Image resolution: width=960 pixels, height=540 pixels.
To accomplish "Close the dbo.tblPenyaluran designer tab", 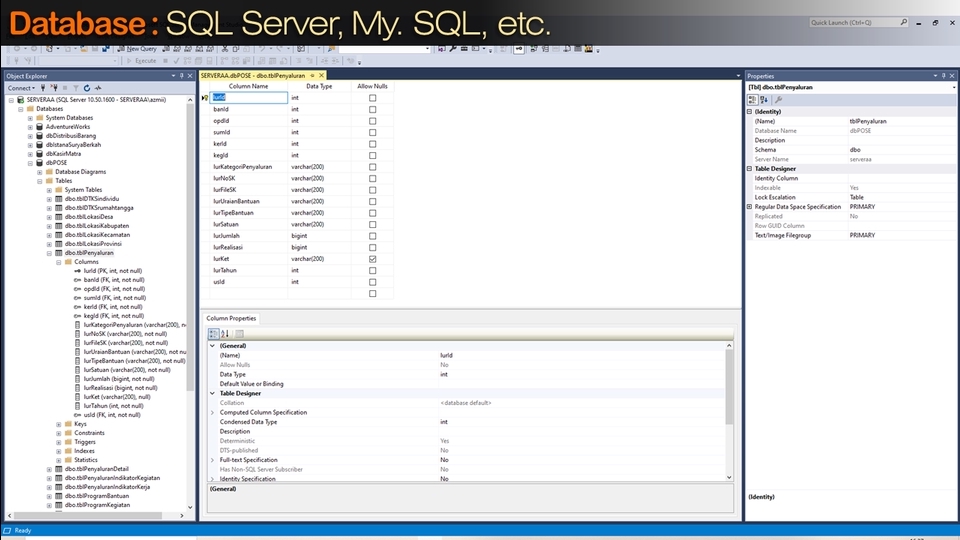I will click(321, 75).
